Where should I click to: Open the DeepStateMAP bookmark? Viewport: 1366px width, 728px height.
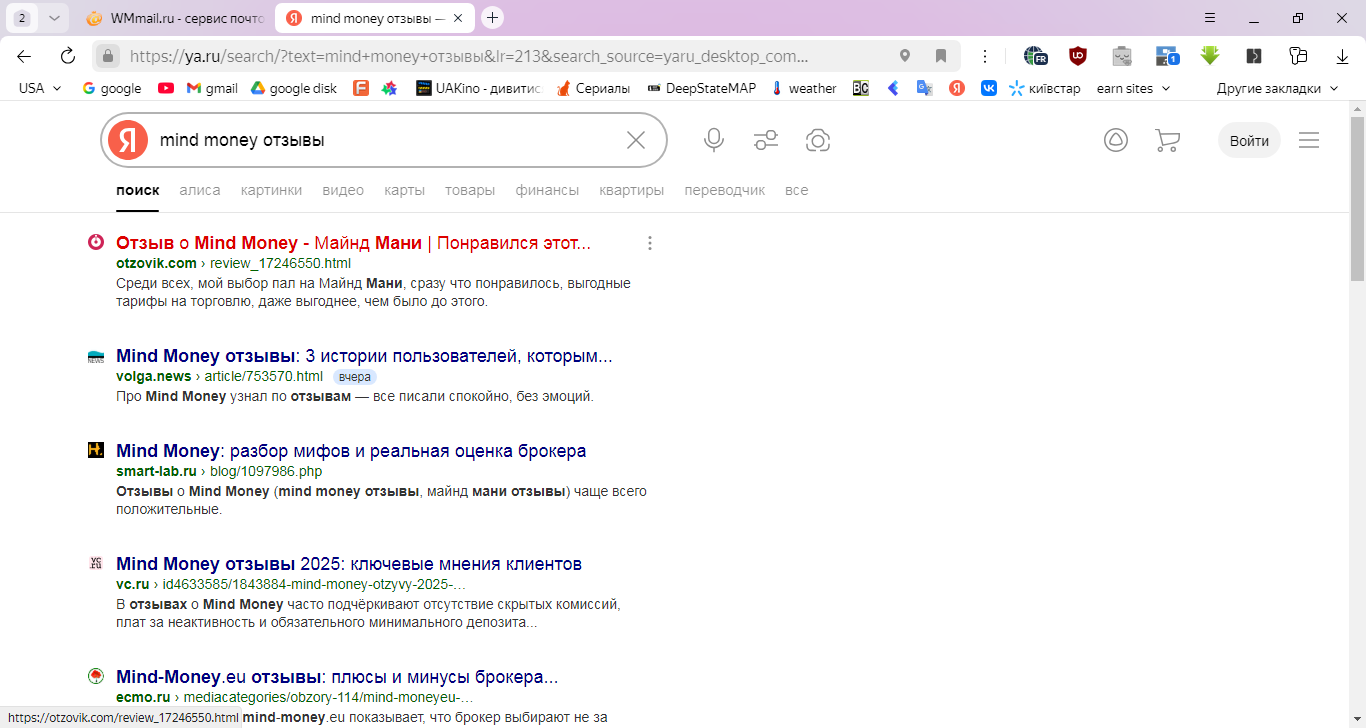[x=701, y=88]
